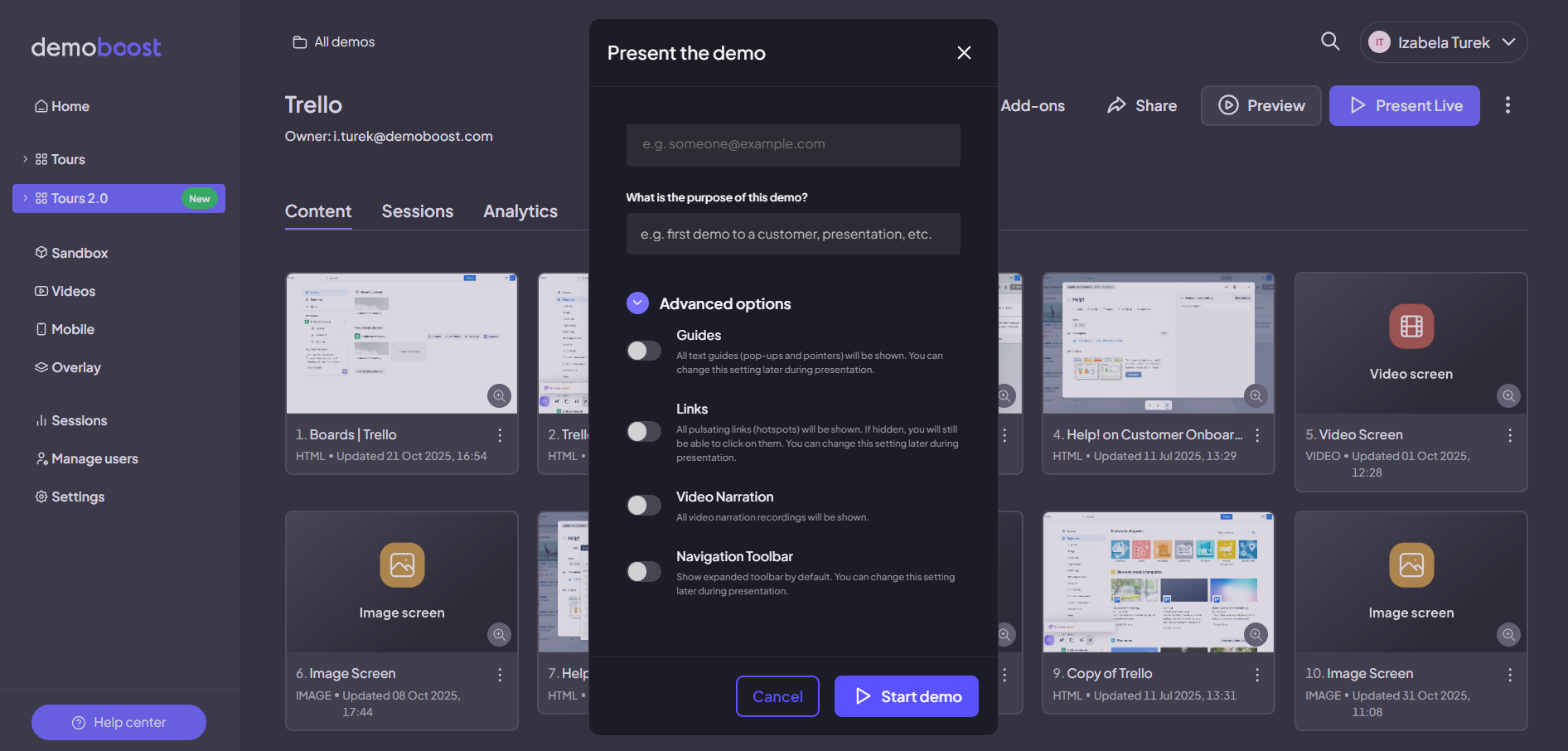Open sidebar Sessions page
Image resolution: width=1568 pixels, height=751 pixels.
click(71, 420)
